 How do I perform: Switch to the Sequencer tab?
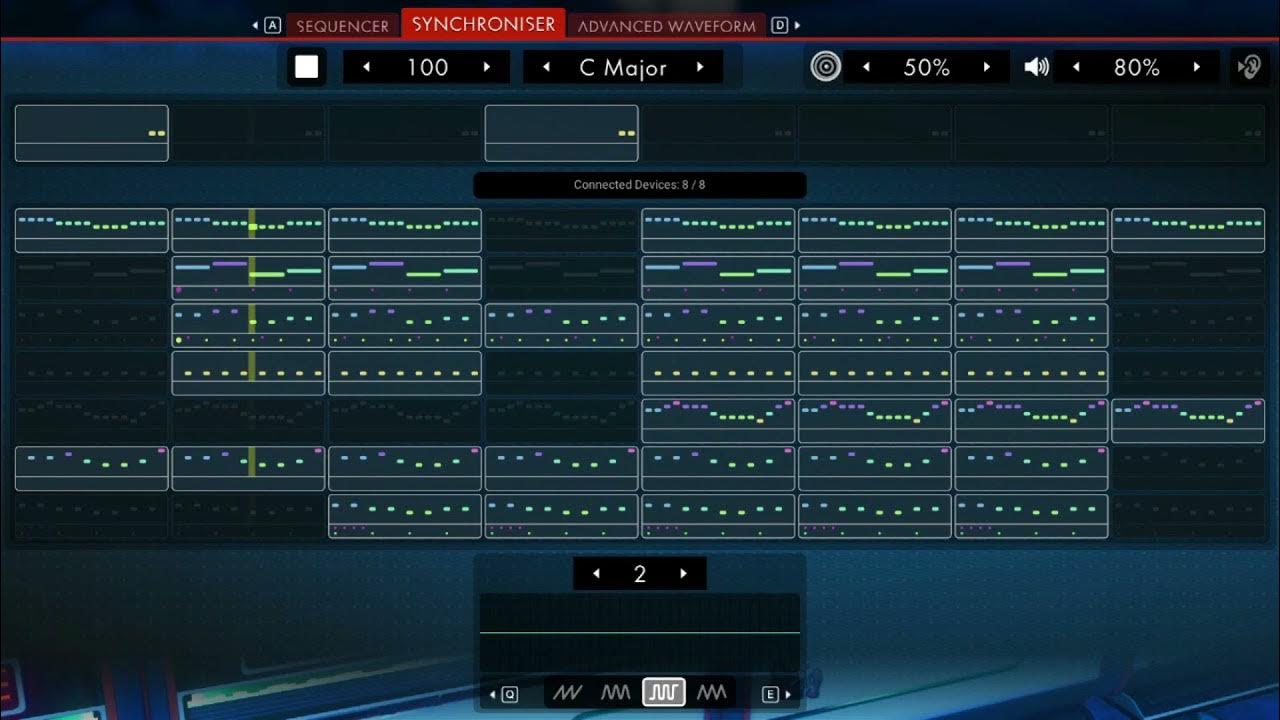click(x=342, y=26)
